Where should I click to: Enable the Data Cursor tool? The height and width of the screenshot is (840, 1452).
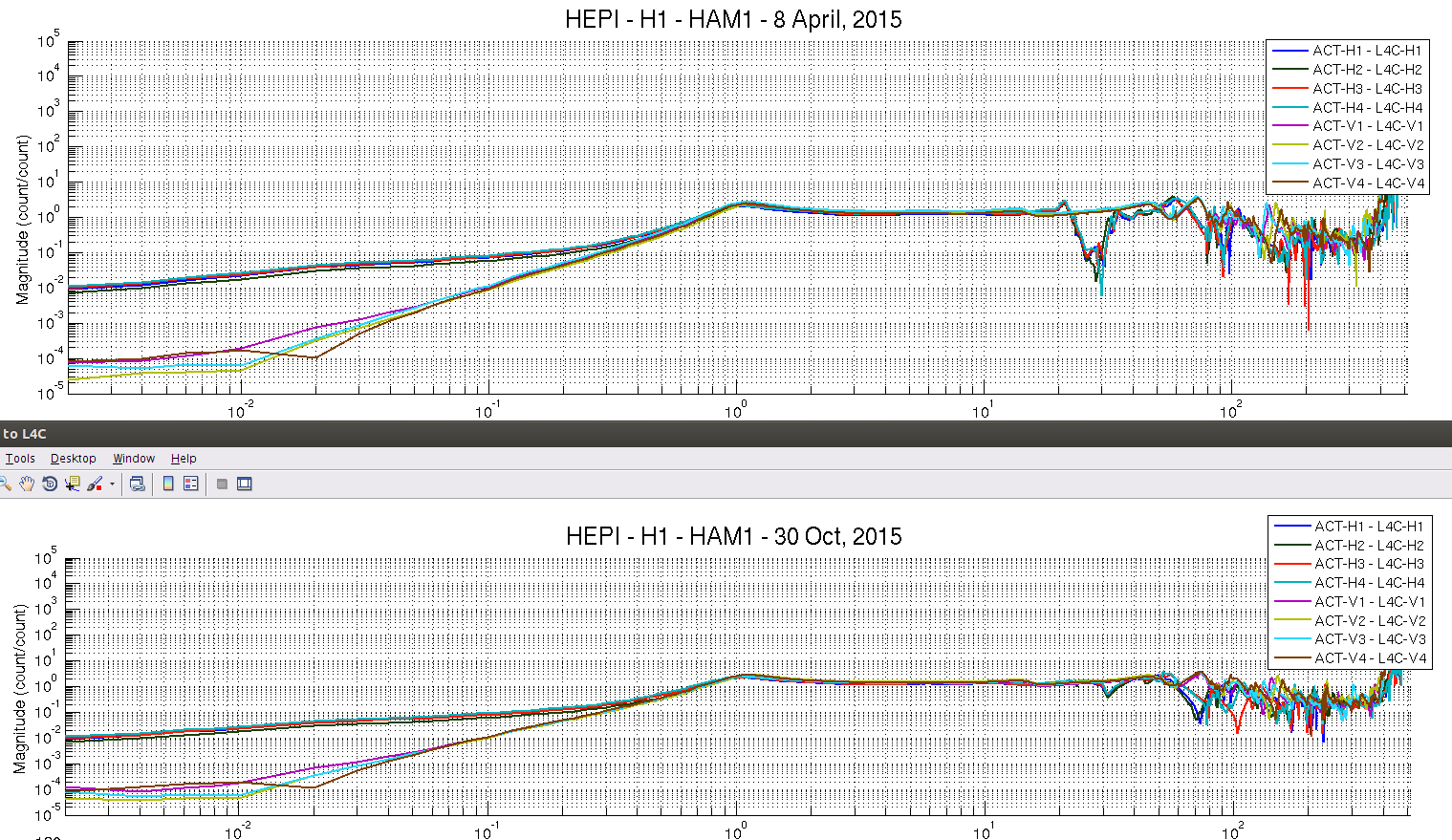tap(73, 484)
